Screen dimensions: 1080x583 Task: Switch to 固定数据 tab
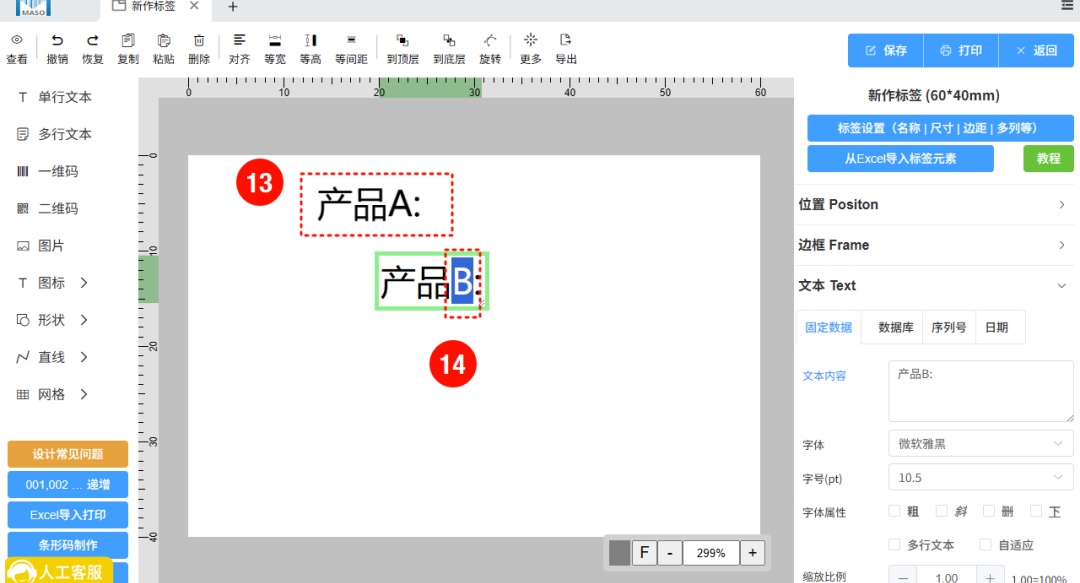pos(829,327)
